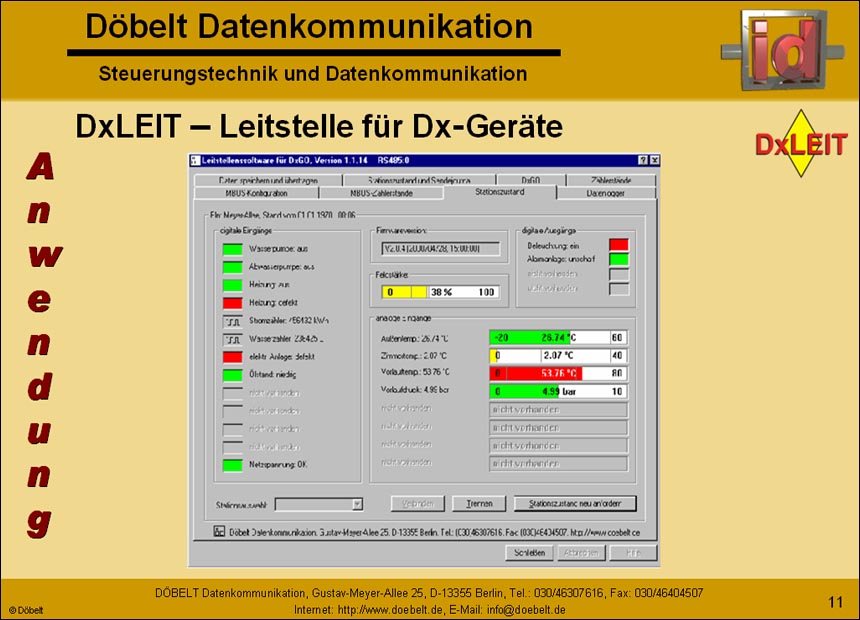Click the DxLEIT diamond logo
The width and height of the screenshot is (860, 620).
coord(801,143)
